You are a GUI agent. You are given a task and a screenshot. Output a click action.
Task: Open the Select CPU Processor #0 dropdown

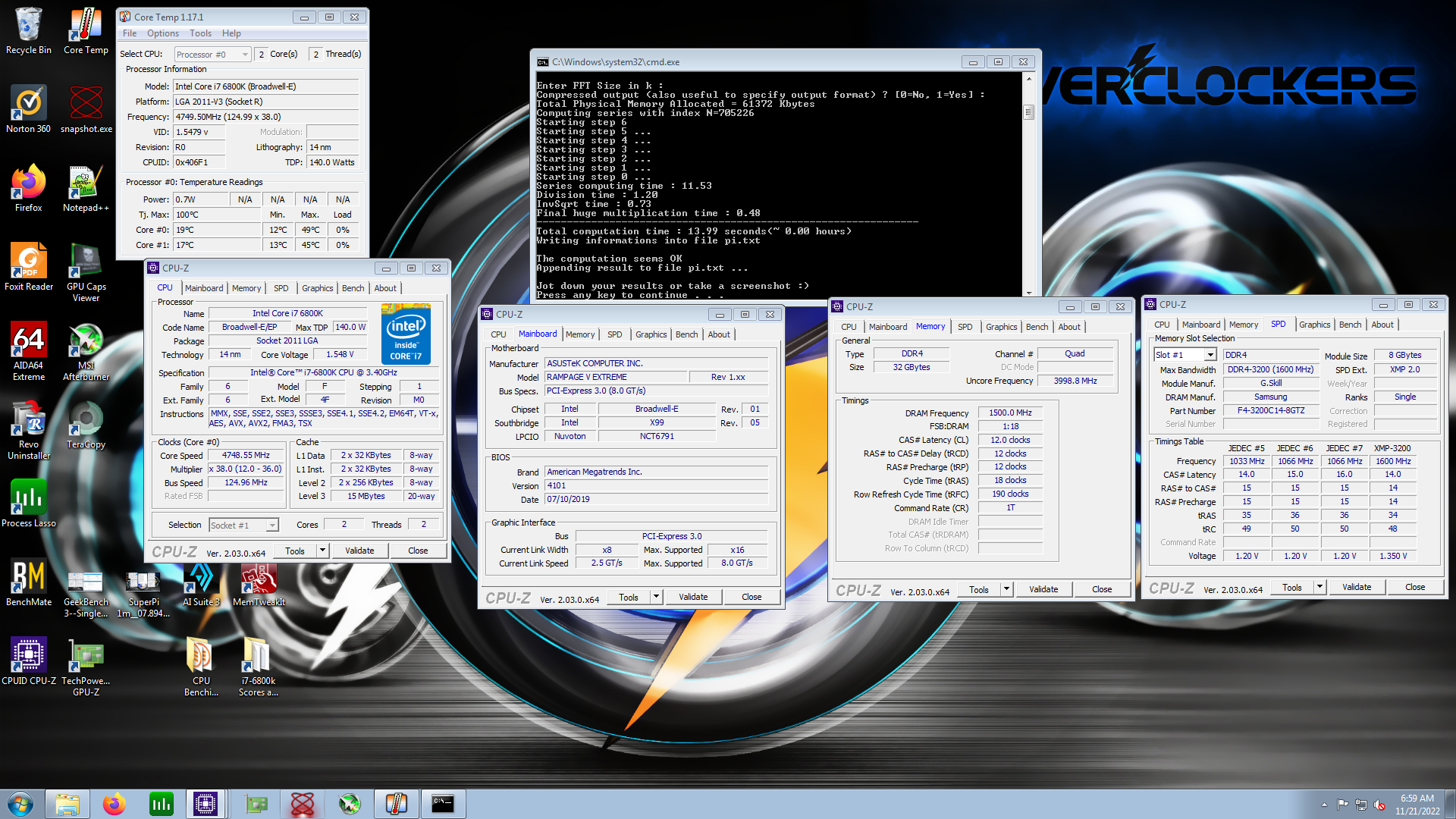pyautogui.click(x=212, y=55)
